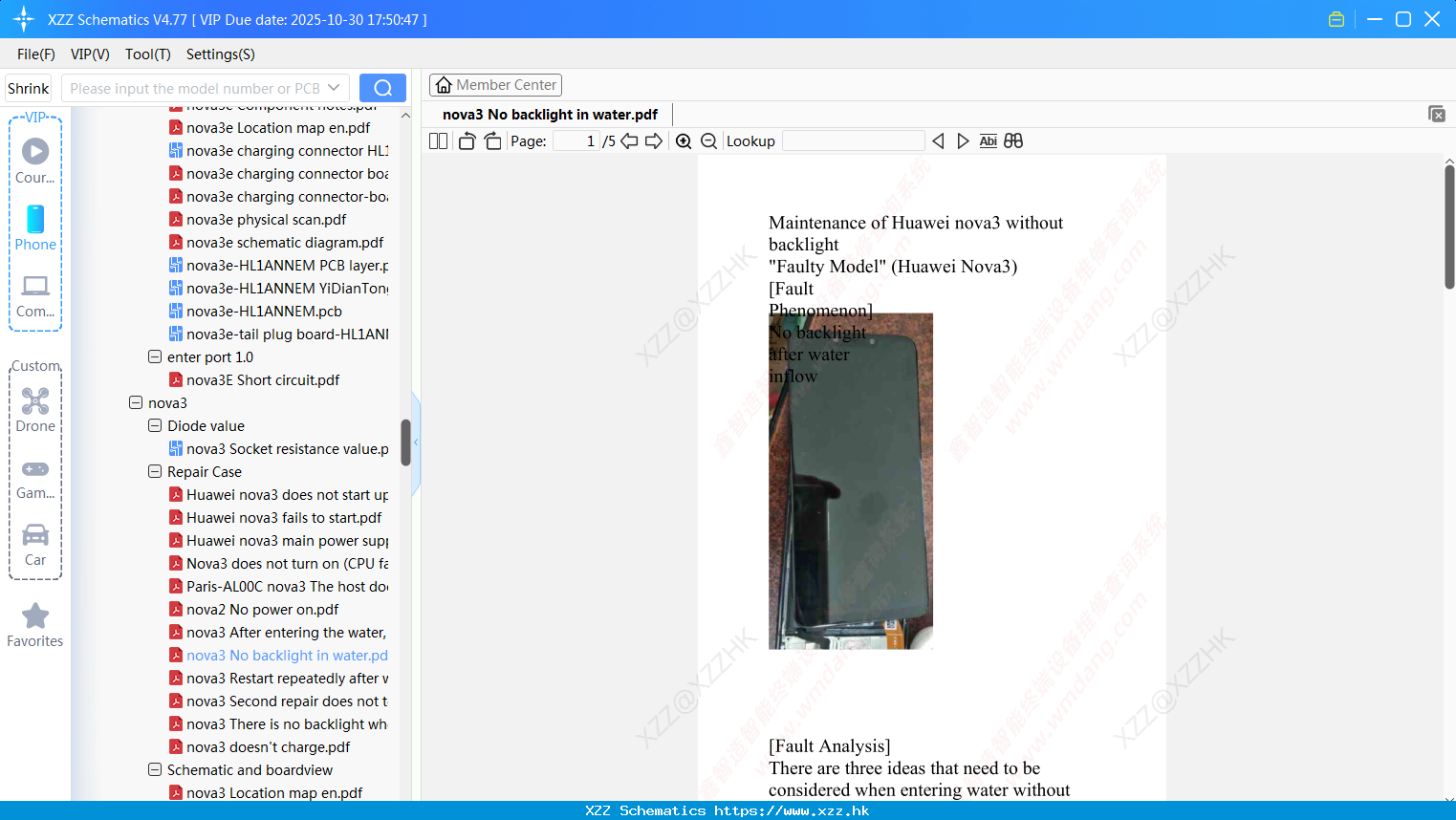The height and width of the screenshot is (820, 1456).
Task: Click the Lookup text field
Action: [853, 141]
